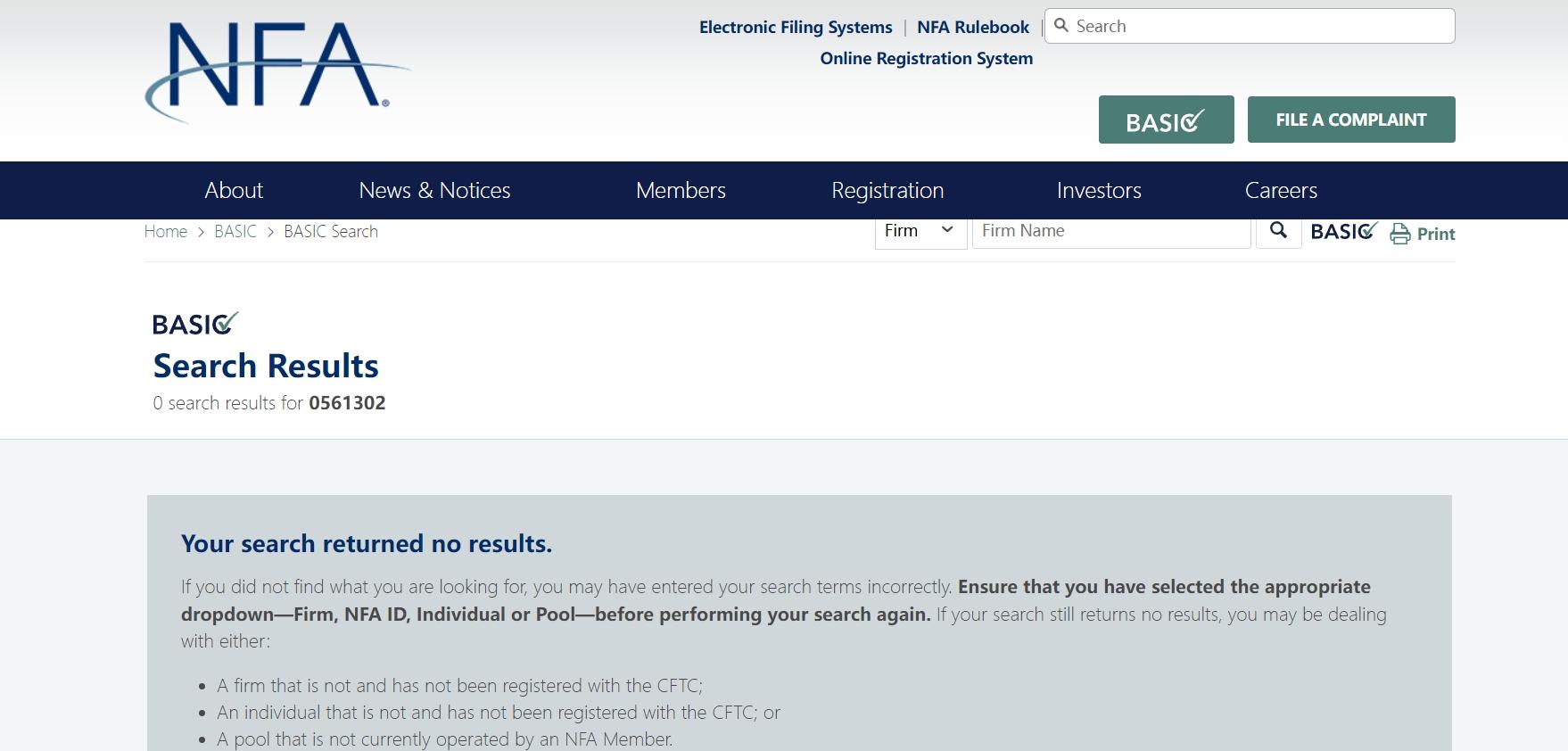Click the Search Results heading

(x=266, y=366)
